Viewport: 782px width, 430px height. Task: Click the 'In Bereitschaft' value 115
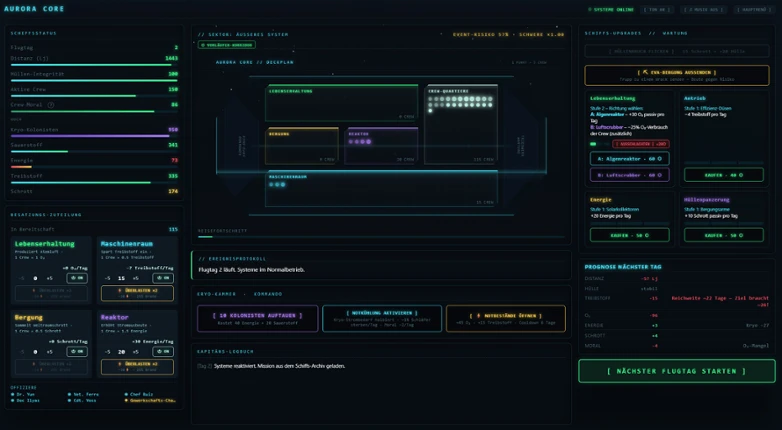(x=173, y=229)
